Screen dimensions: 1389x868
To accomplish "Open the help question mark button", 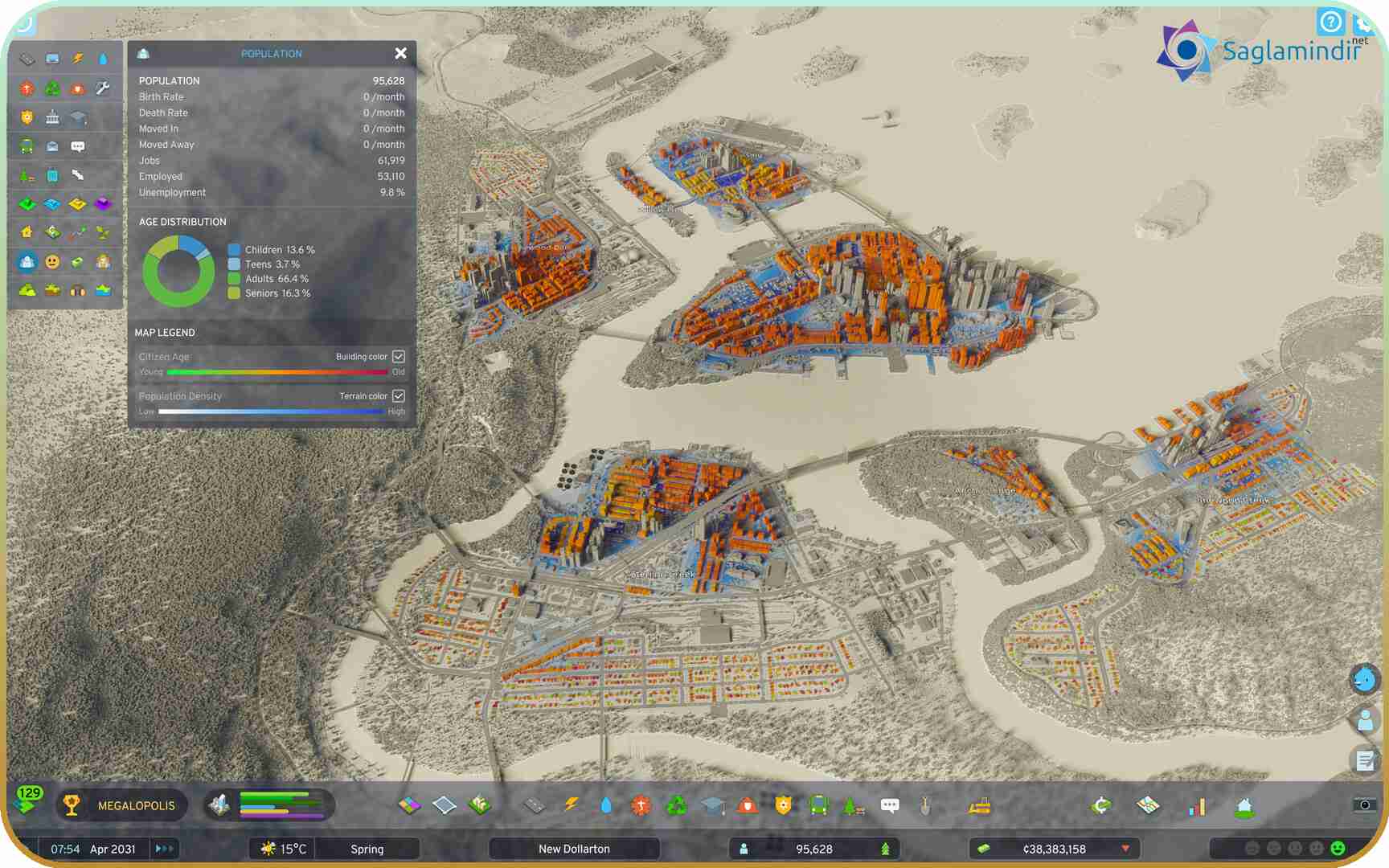I will [x=1330, y=22].
